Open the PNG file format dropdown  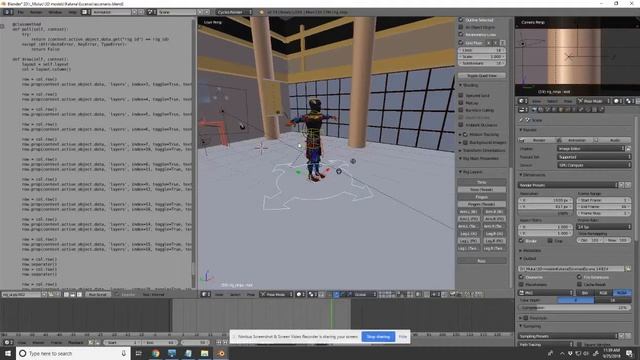coord(546,293)
